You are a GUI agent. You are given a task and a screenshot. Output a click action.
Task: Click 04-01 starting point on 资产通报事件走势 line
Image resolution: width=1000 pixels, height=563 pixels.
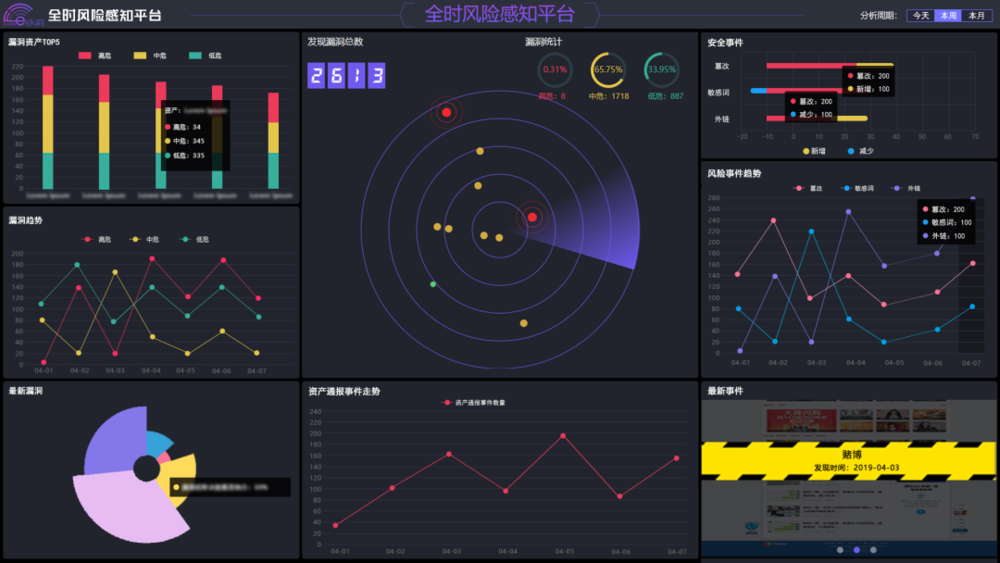point(335,525)
